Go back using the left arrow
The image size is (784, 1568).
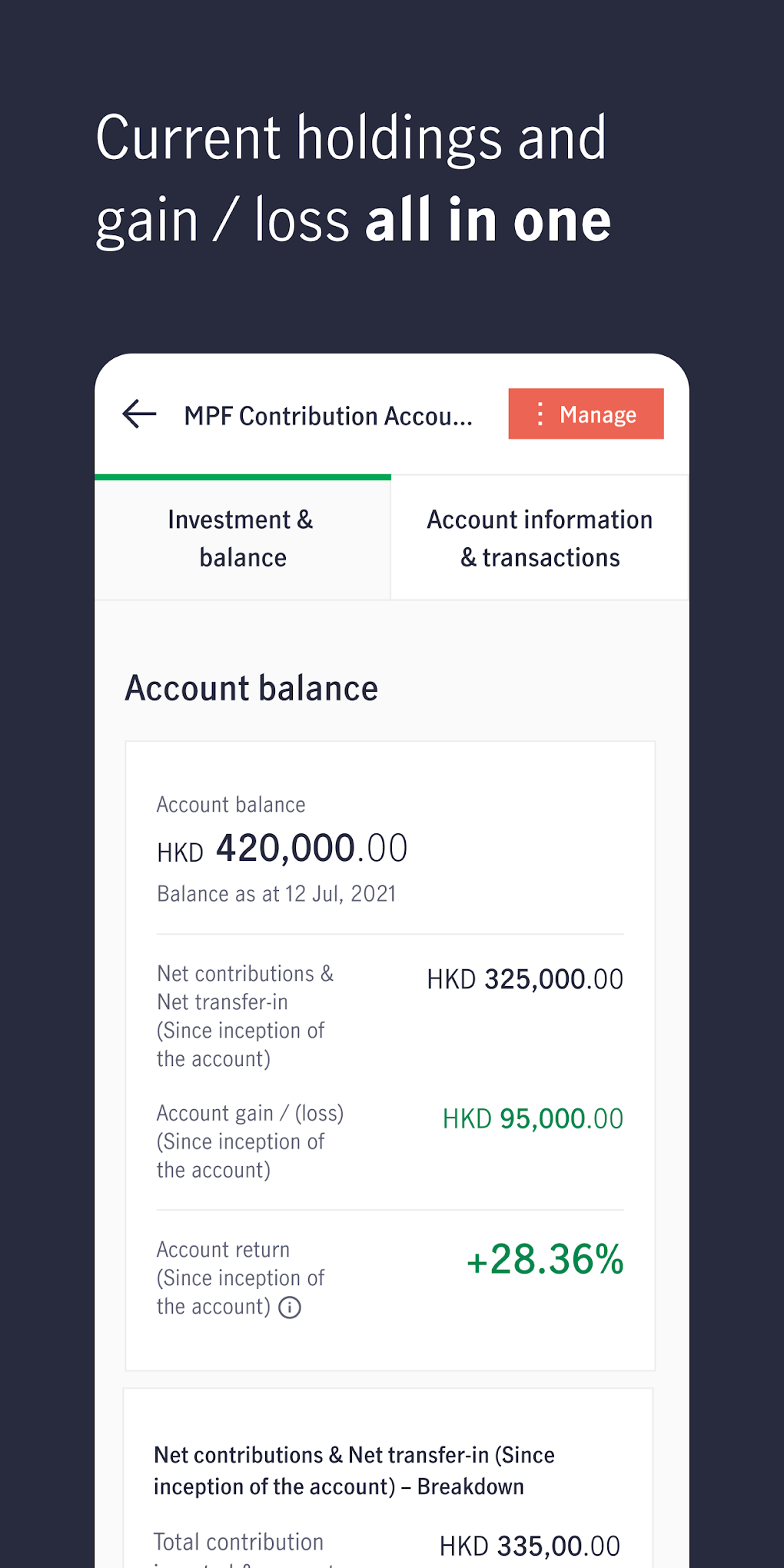[139, 414]
